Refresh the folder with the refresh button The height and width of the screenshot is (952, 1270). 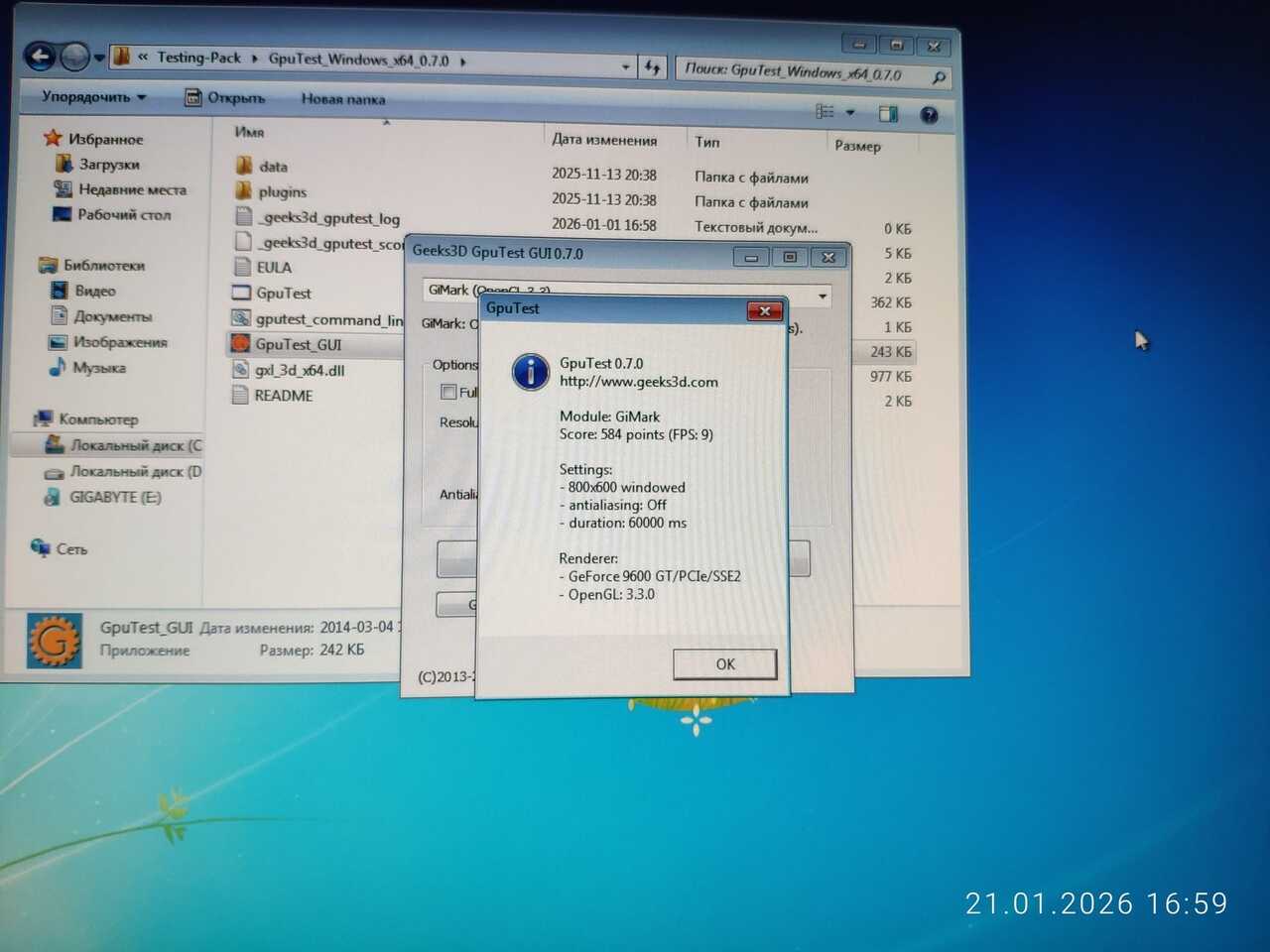(x=652, y=67)
